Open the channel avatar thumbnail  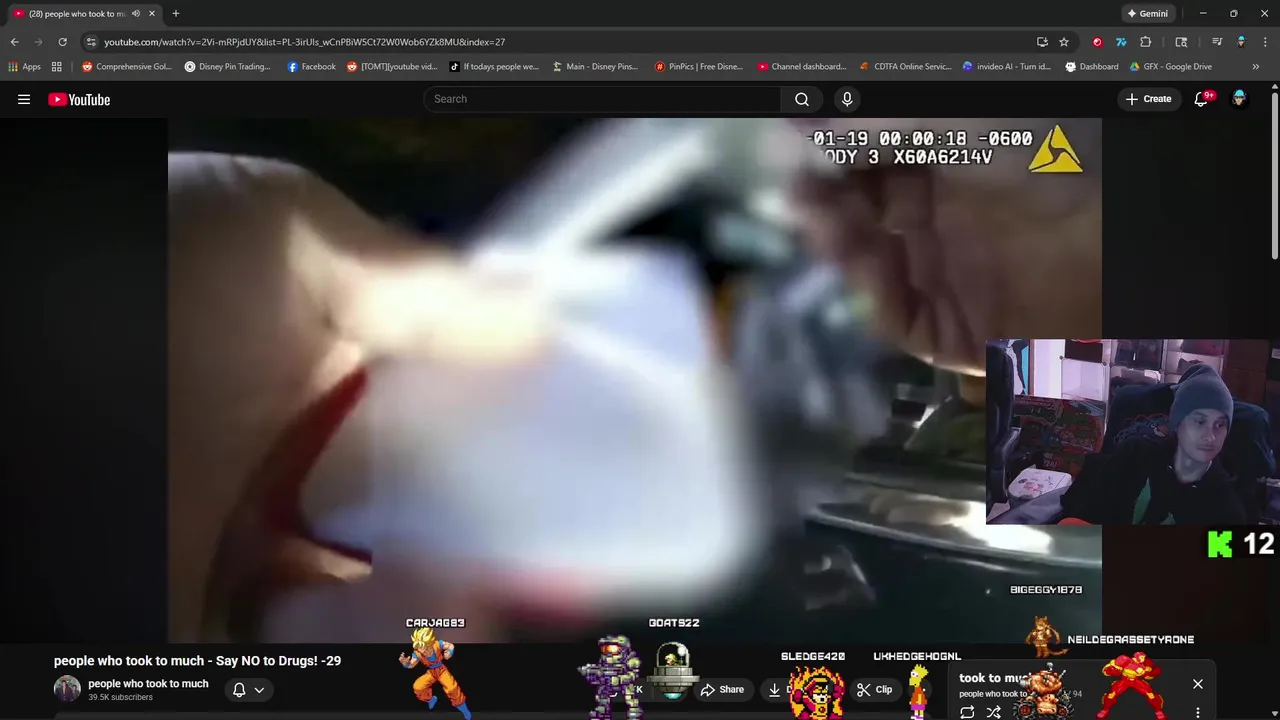click(67, 689)
